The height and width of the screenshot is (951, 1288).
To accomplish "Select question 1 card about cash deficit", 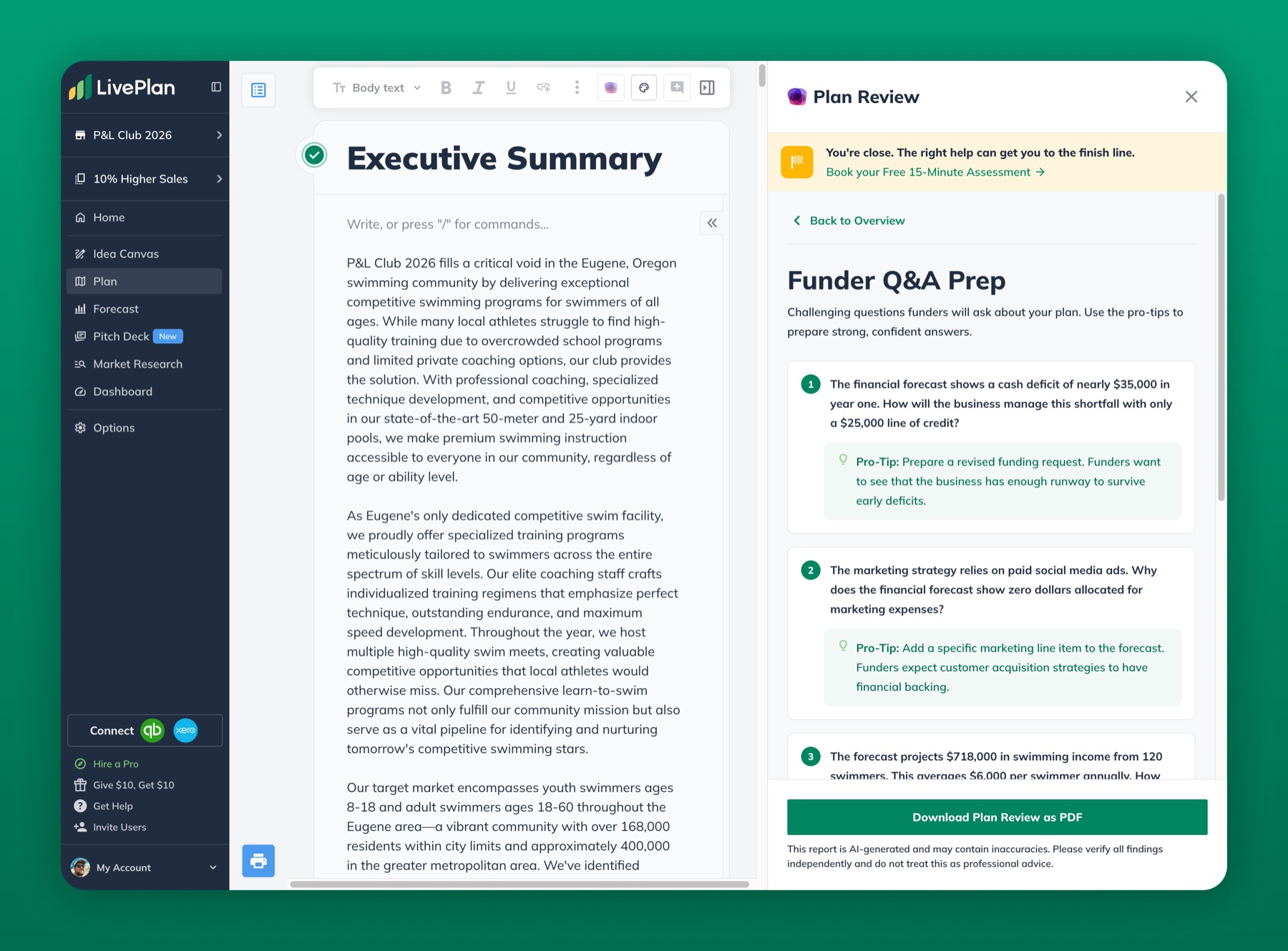I will (x=992, y=447).
